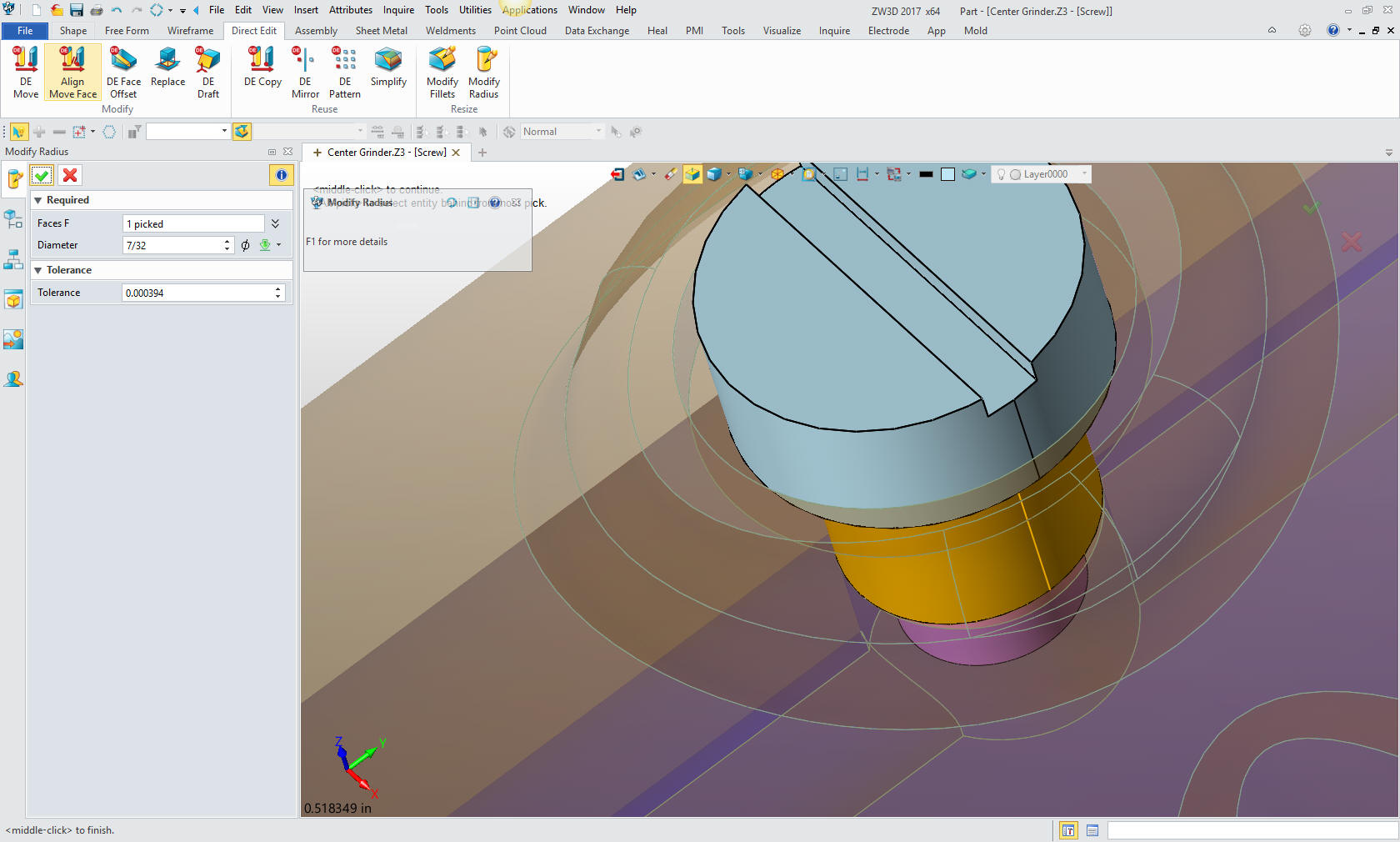Open the Shape ribbon tab
The image size is (1400, 842).
pyautogui.click(x=73, y=30)
